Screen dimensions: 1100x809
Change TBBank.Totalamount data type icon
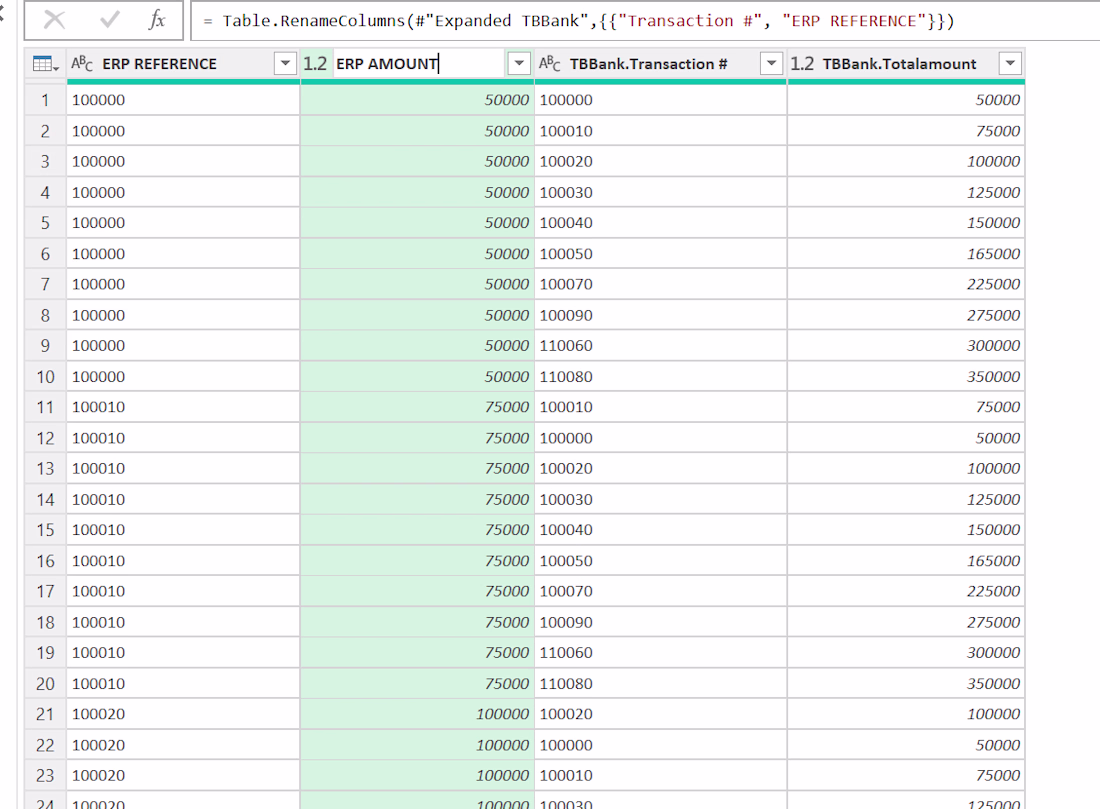(x=802, y=64)
